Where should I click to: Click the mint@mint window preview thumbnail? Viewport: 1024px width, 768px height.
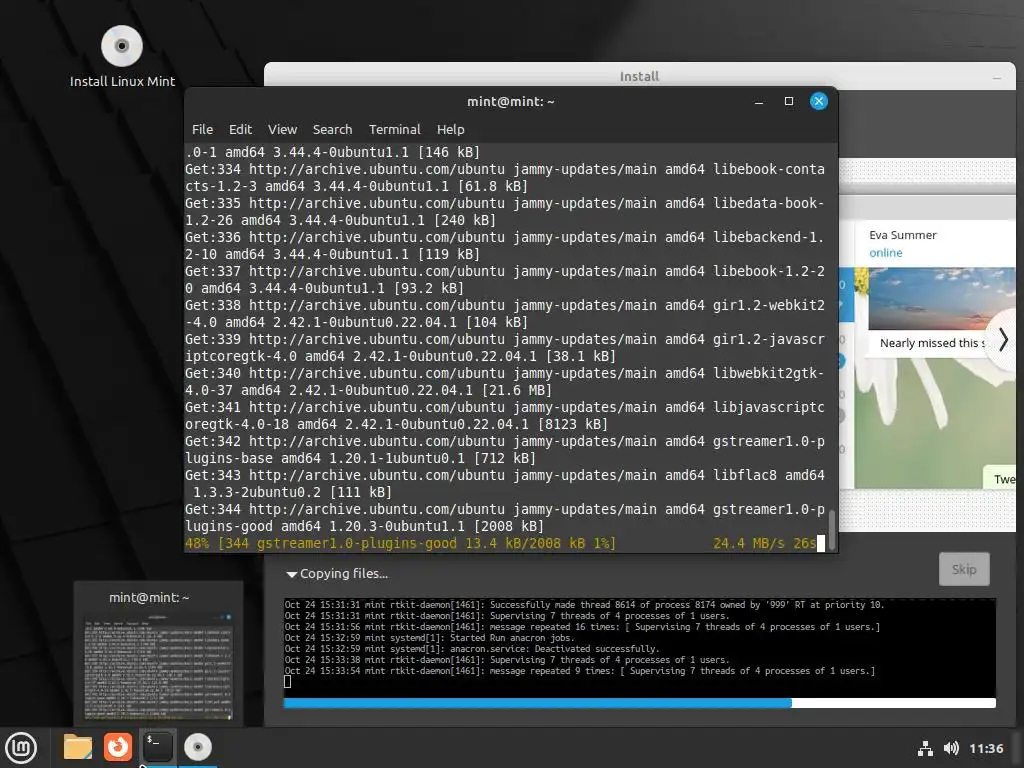pos(158,667)
